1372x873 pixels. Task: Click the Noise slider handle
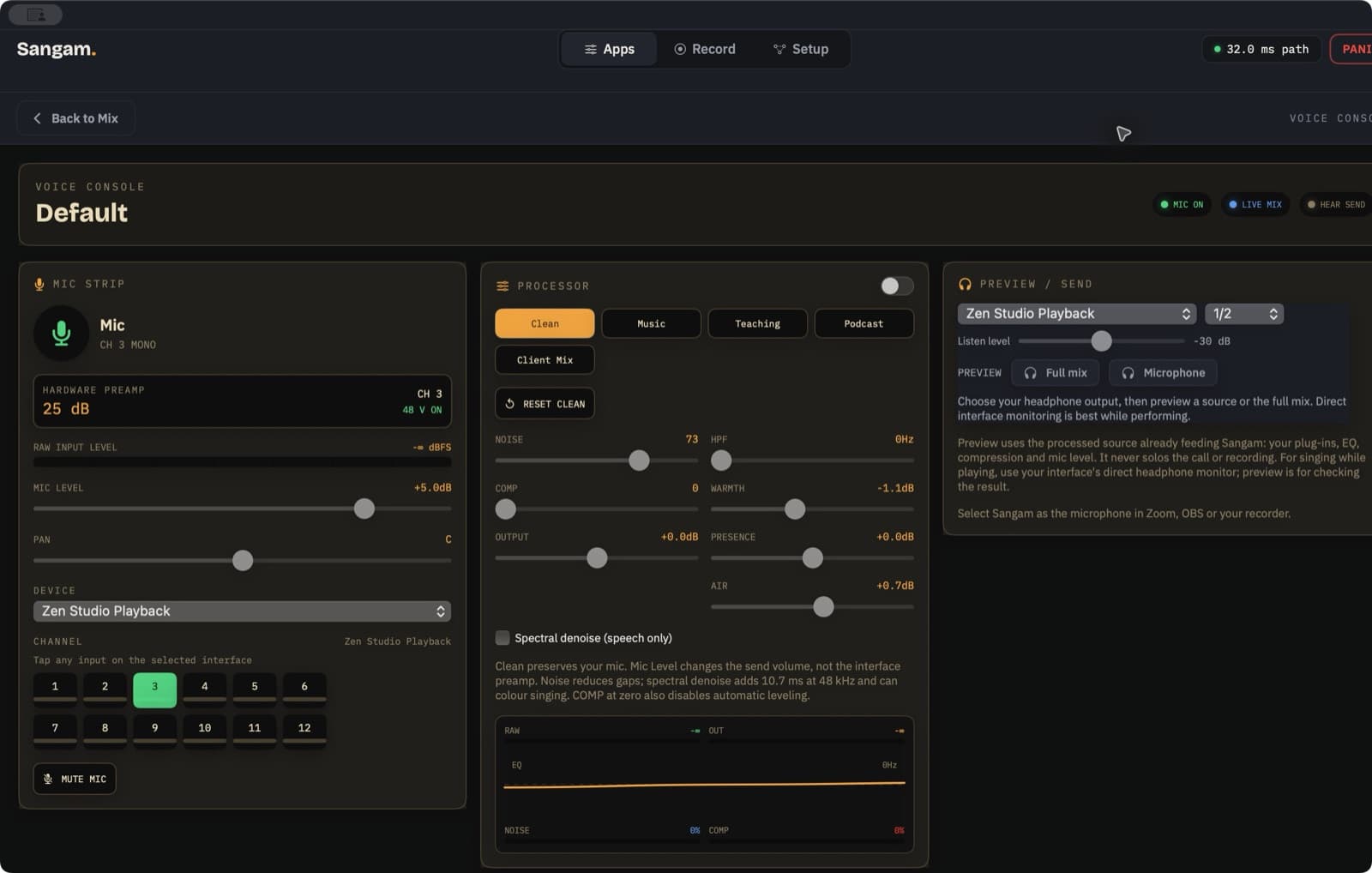point(639,461)
